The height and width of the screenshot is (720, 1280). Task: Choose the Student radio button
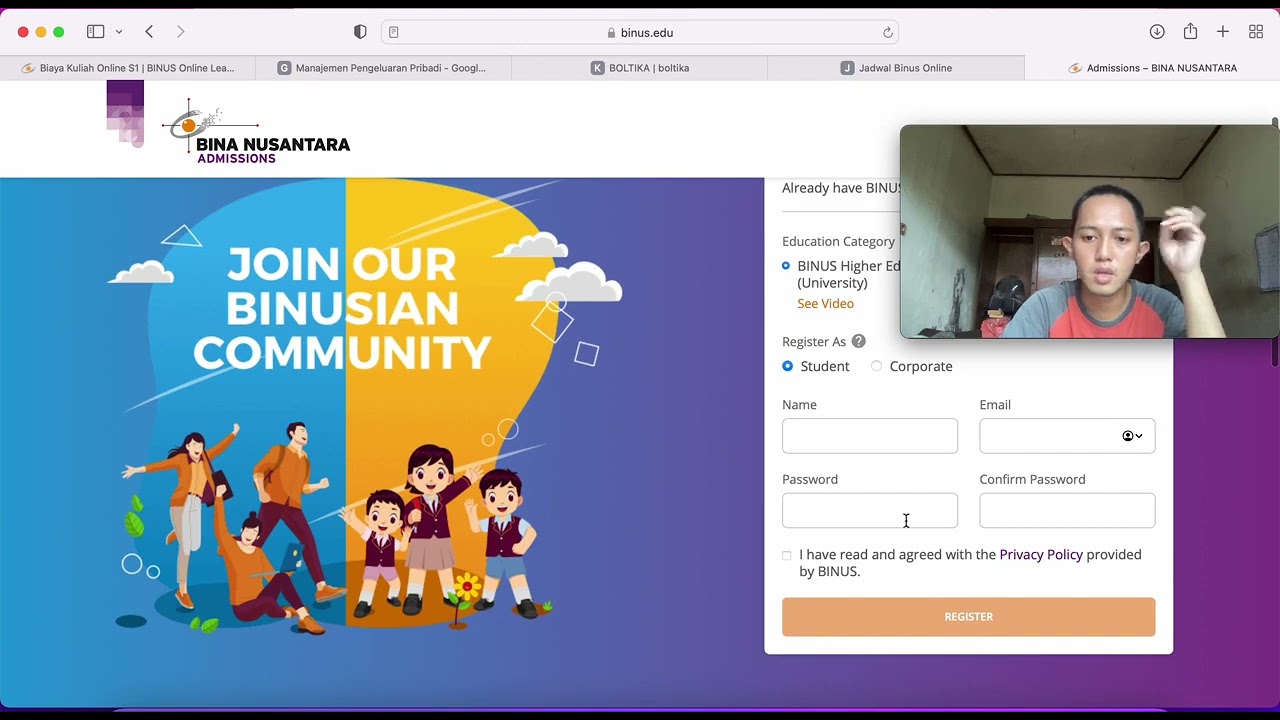(787, 366)
